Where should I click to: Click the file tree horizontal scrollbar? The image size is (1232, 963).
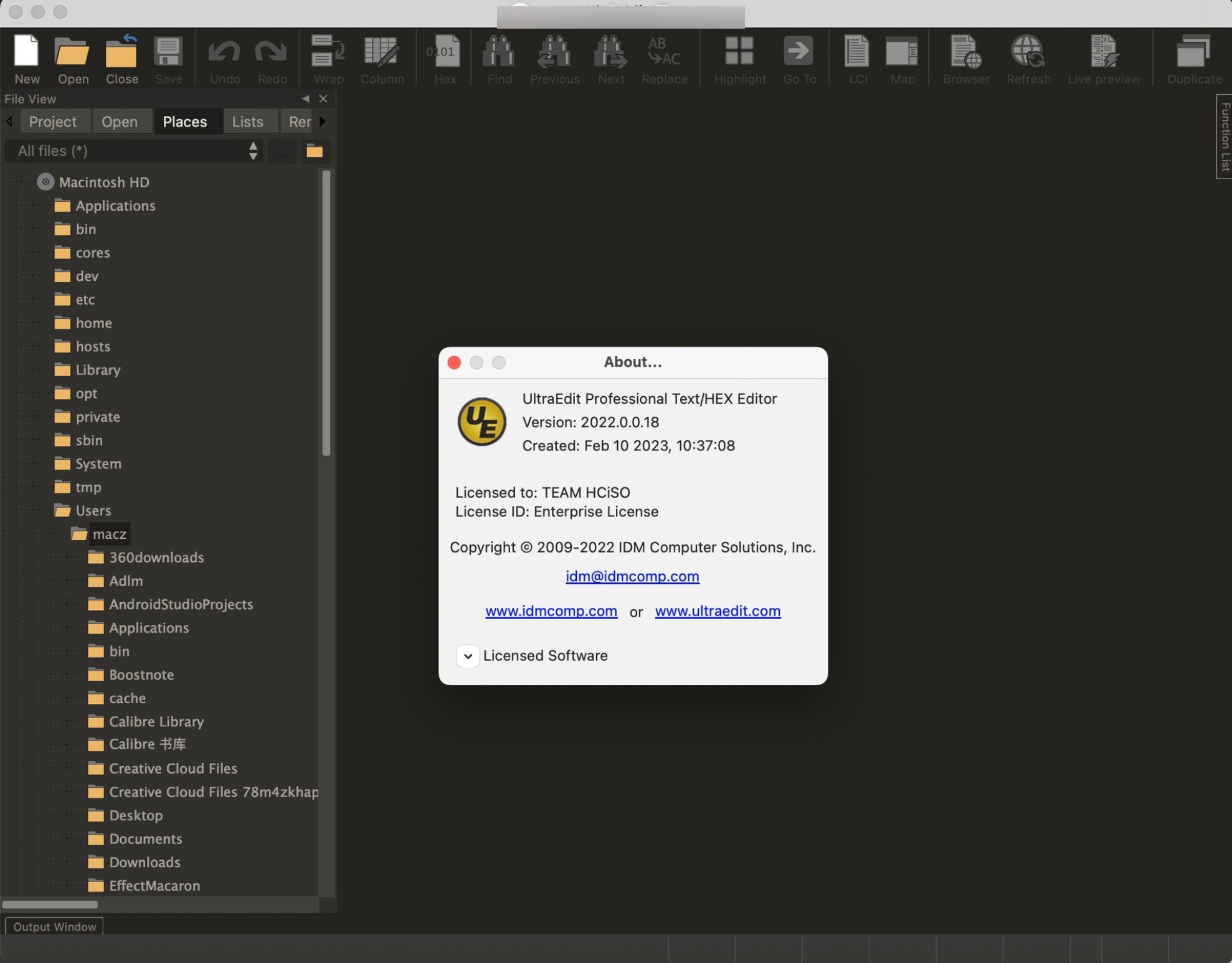pos(50,904)
